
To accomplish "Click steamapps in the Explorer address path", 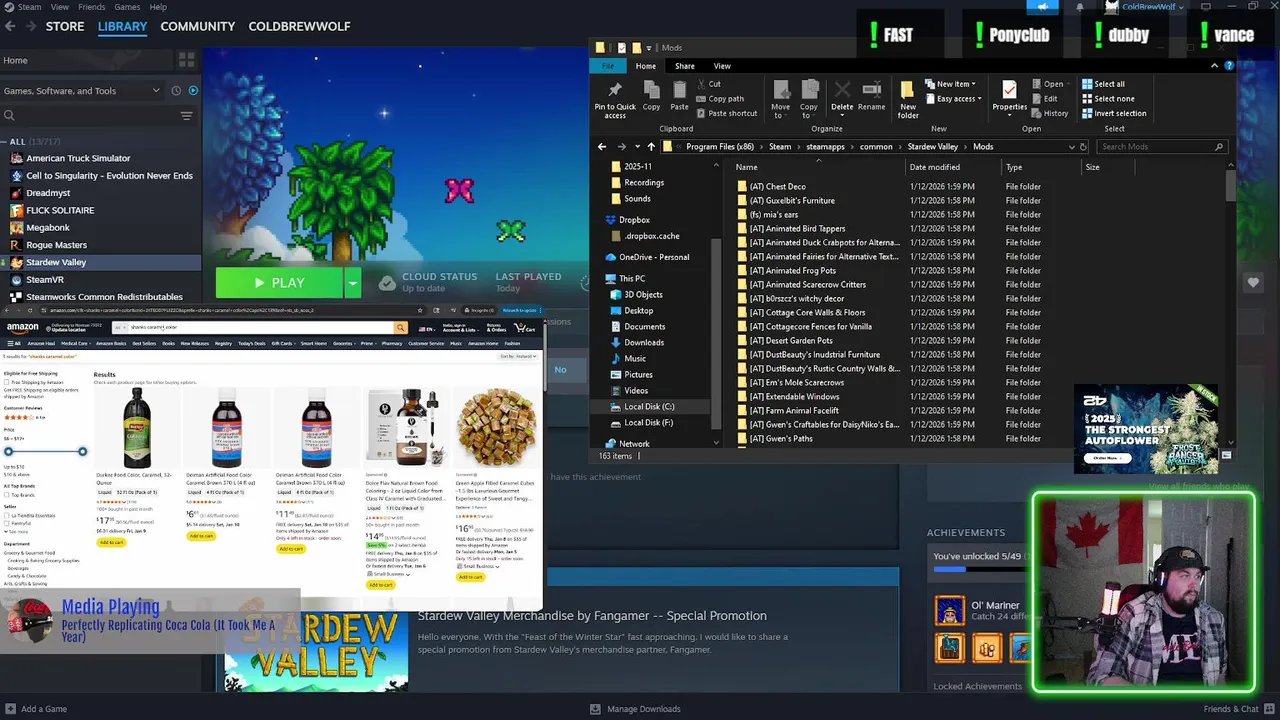I will point(825,147).
